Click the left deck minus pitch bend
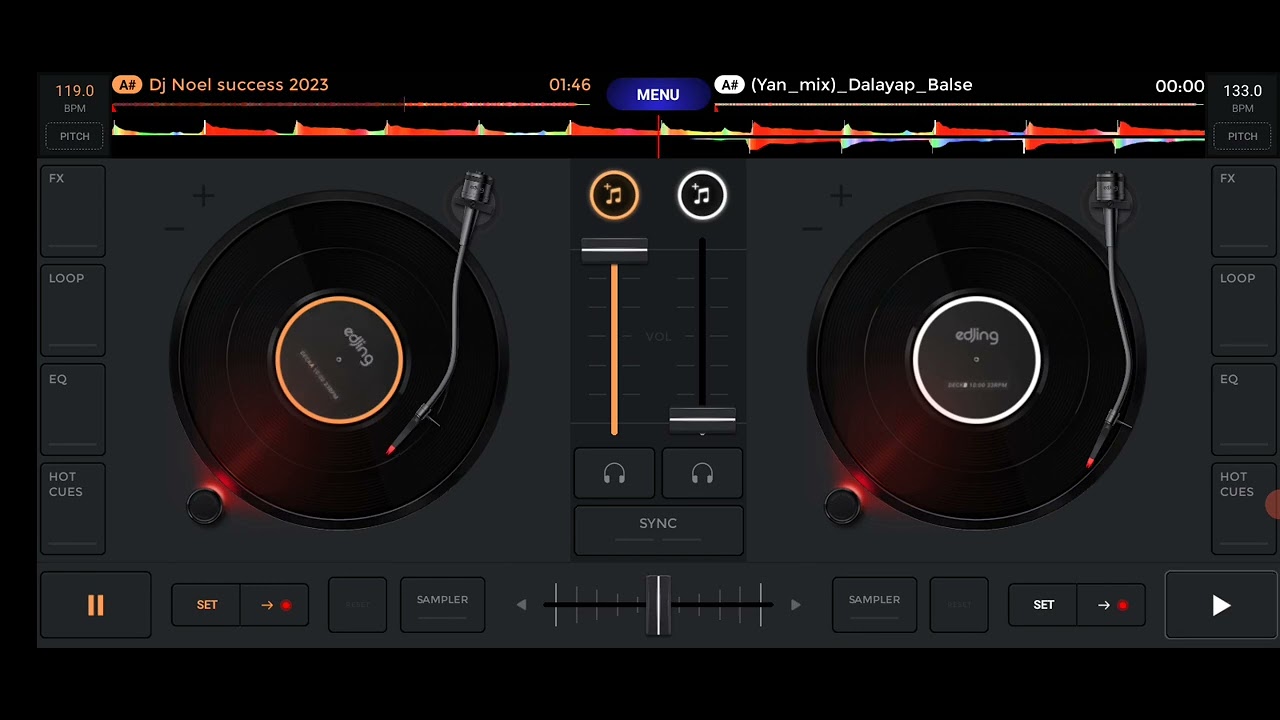The image size is (1280, 720). (x=174, y=229)
